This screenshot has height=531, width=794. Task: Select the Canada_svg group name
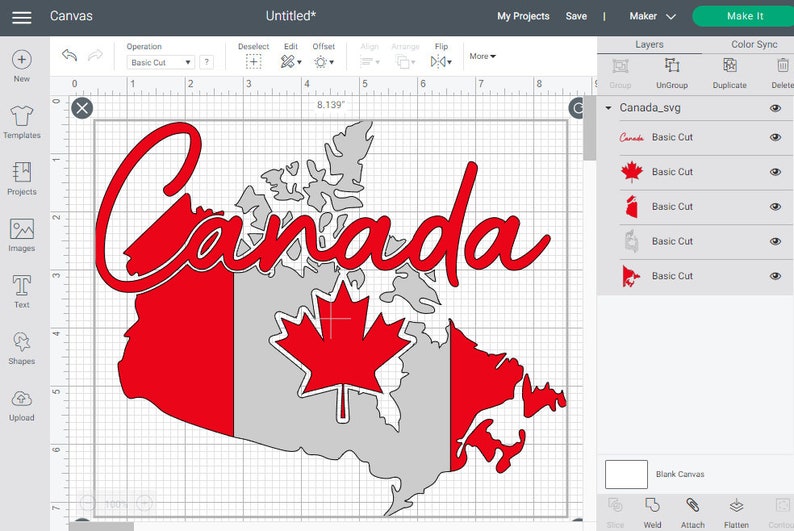650,108
